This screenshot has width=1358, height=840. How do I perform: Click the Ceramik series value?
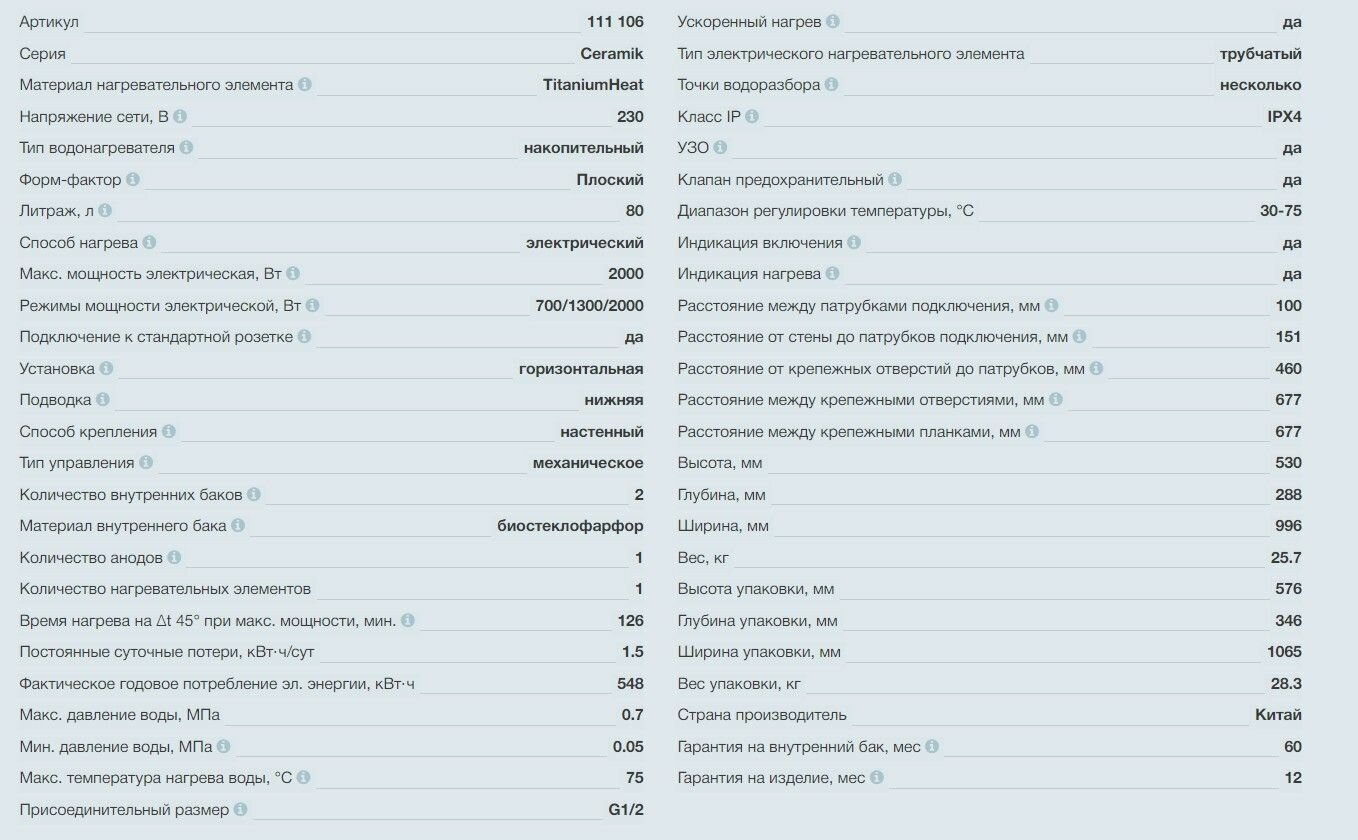(611, 54)
